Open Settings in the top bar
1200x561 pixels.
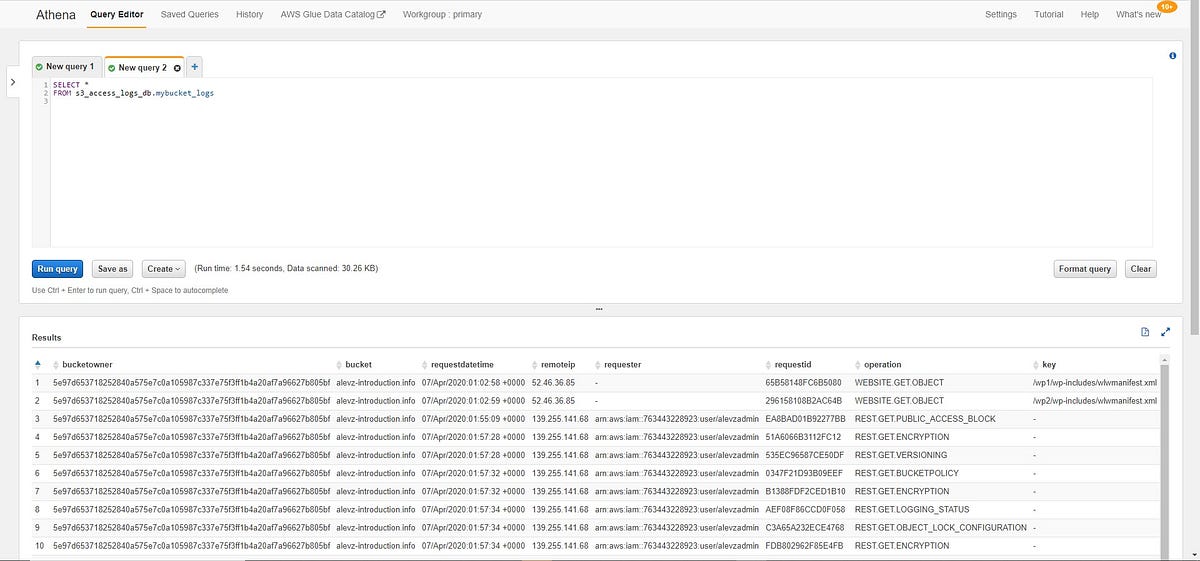click(1001, 15)
